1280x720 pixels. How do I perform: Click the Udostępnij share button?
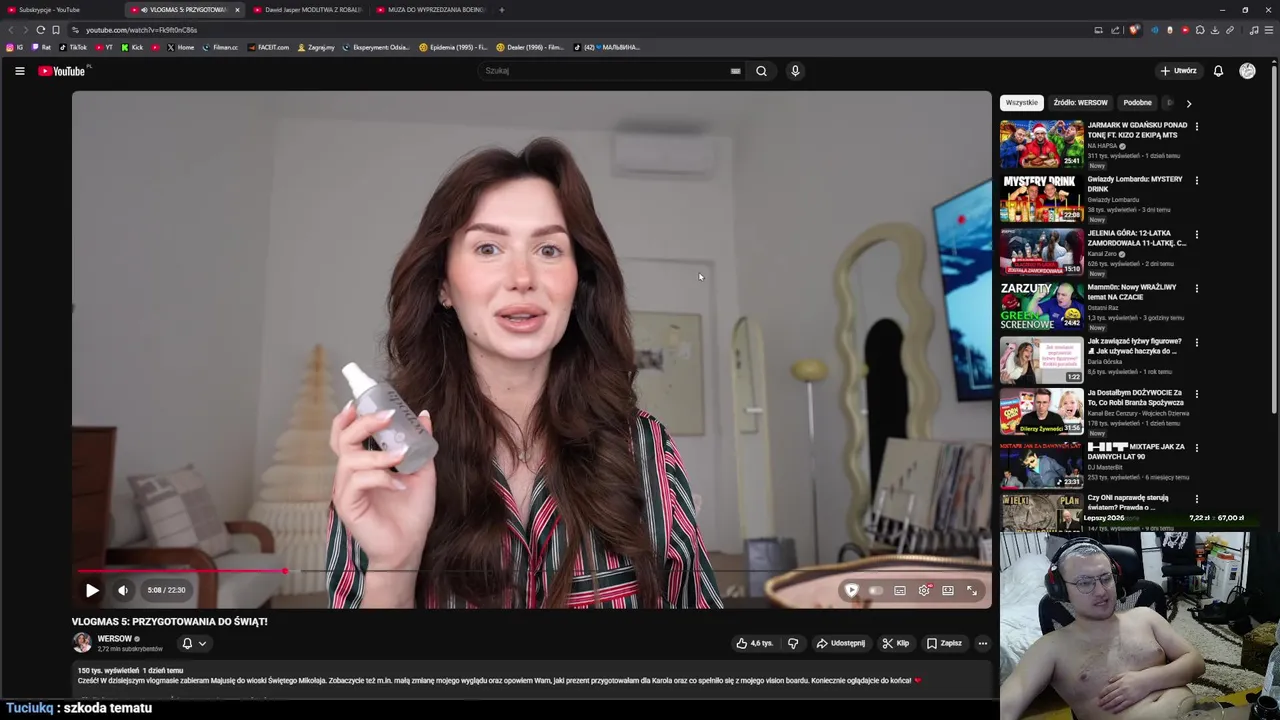[x=841, y=643]
